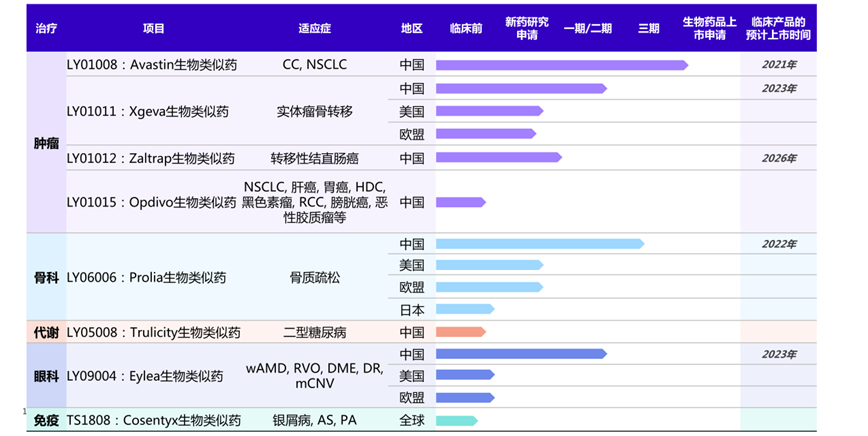Click LY09004:Eylea生物类似药 project name

[x=145, y=376]
